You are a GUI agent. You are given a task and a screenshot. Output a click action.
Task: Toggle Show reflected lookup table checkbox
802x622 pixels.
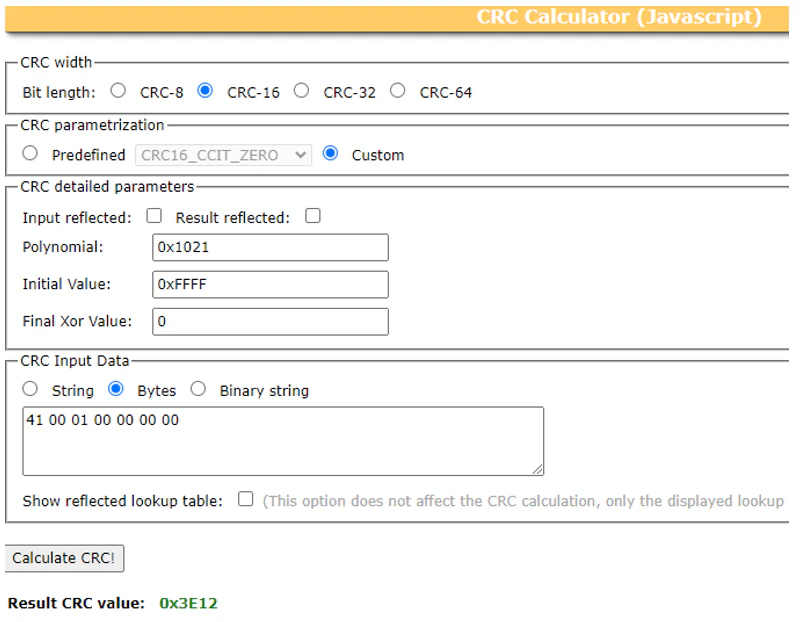point(246,499)
